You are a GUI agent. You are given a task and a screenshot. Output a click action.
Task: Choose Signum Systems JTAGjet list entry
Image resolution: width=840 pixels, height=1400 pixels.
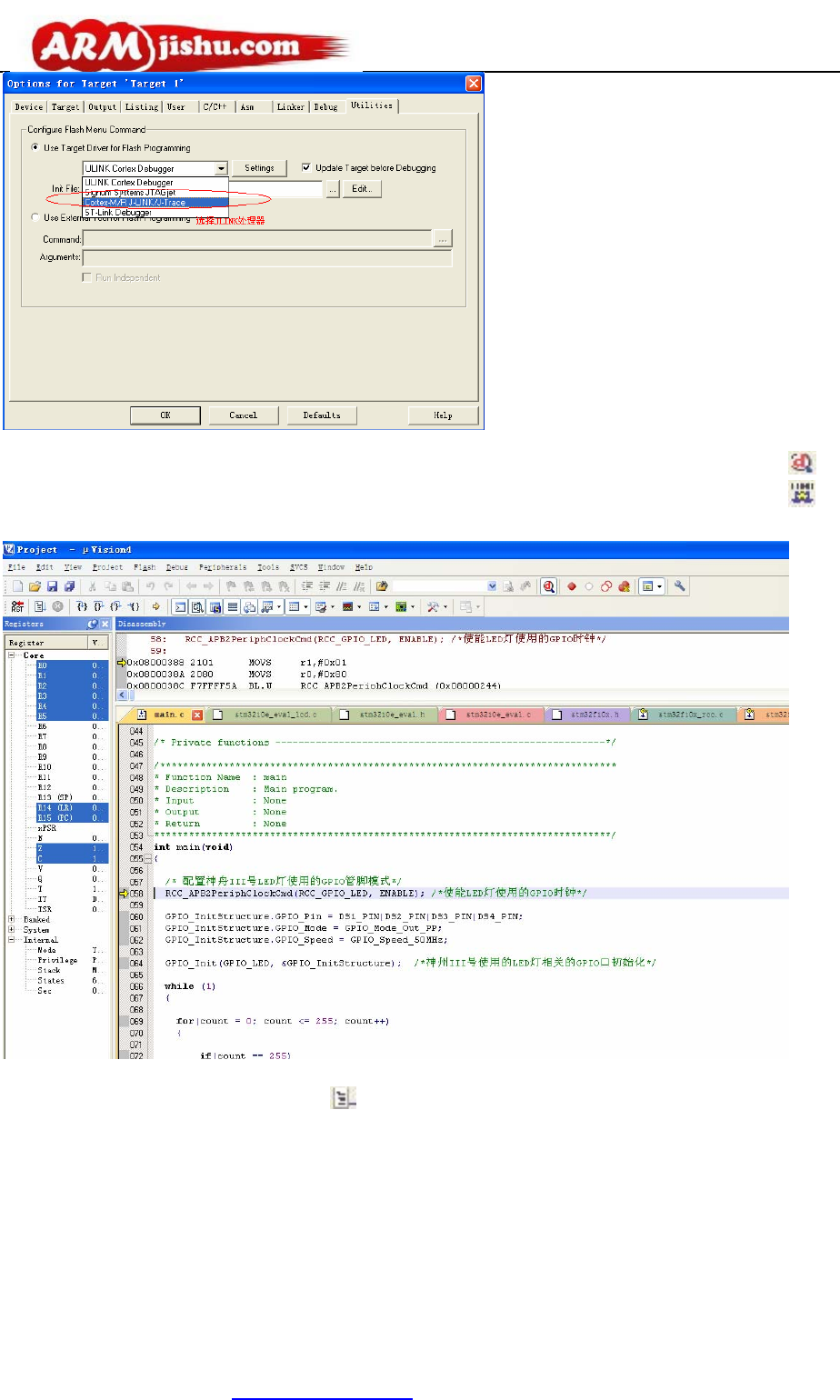tap(155, 193)
